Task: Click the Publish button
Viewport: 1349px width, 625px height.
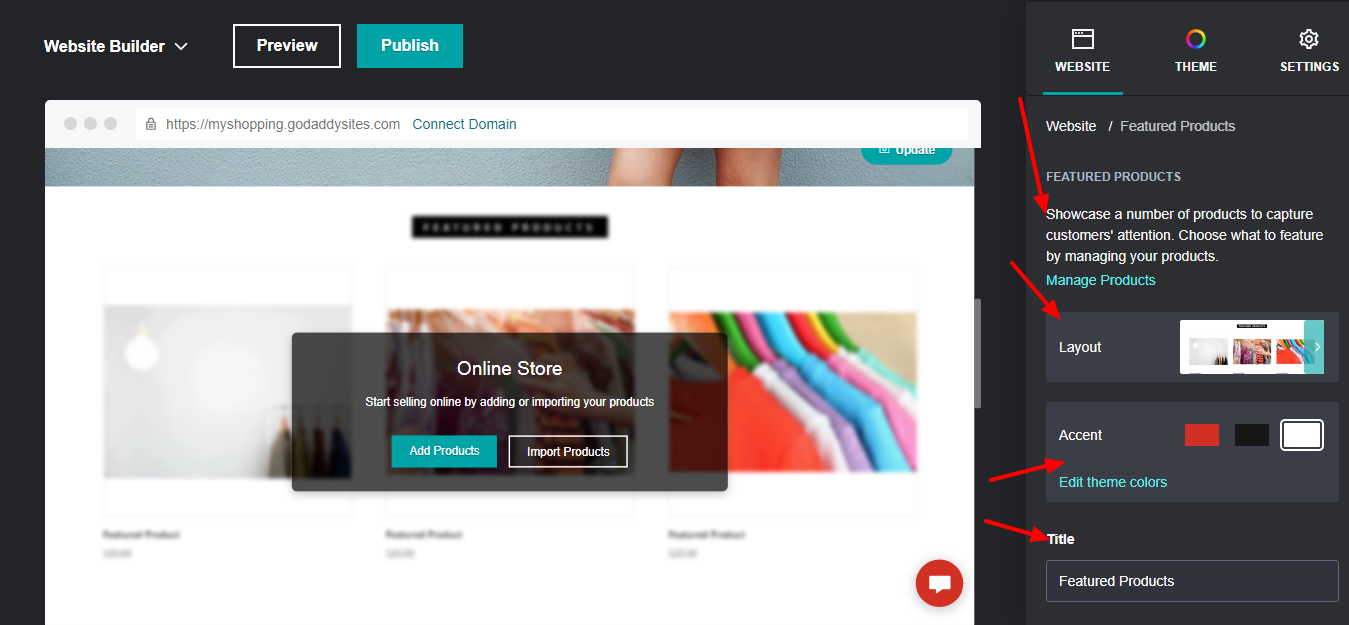Action: pyautogui.click(x=410, y=46)
